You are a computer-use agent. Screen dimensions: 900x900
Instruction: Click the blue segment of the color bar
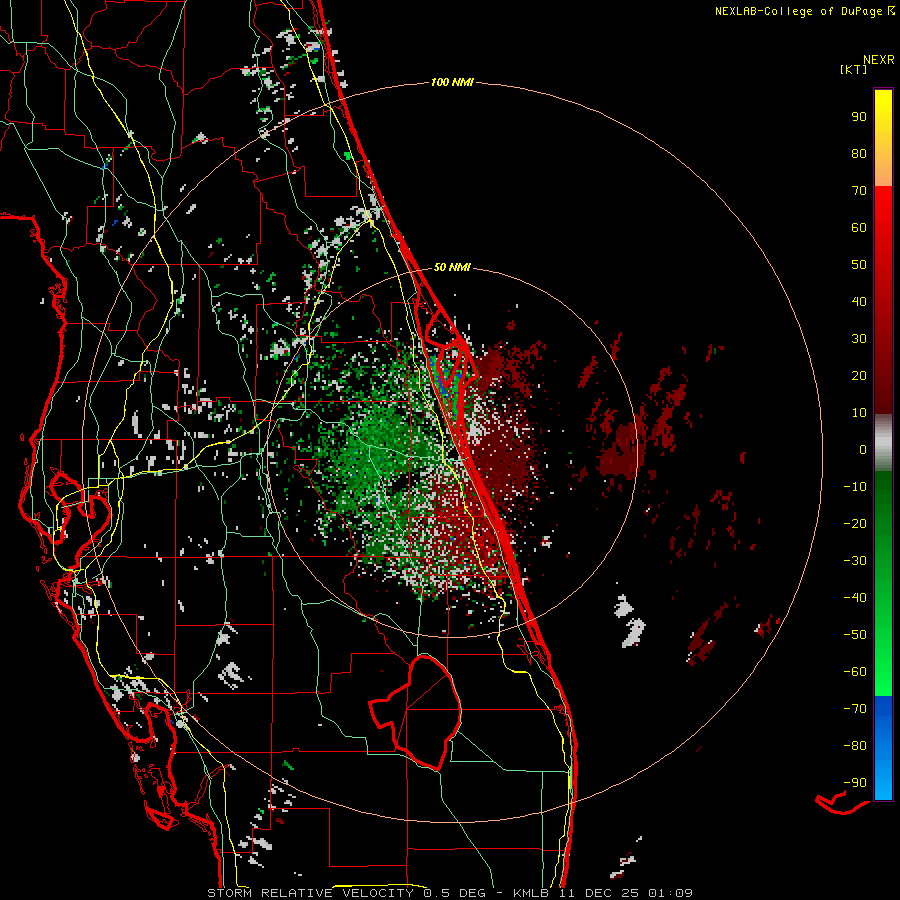[x=883, y=747]
